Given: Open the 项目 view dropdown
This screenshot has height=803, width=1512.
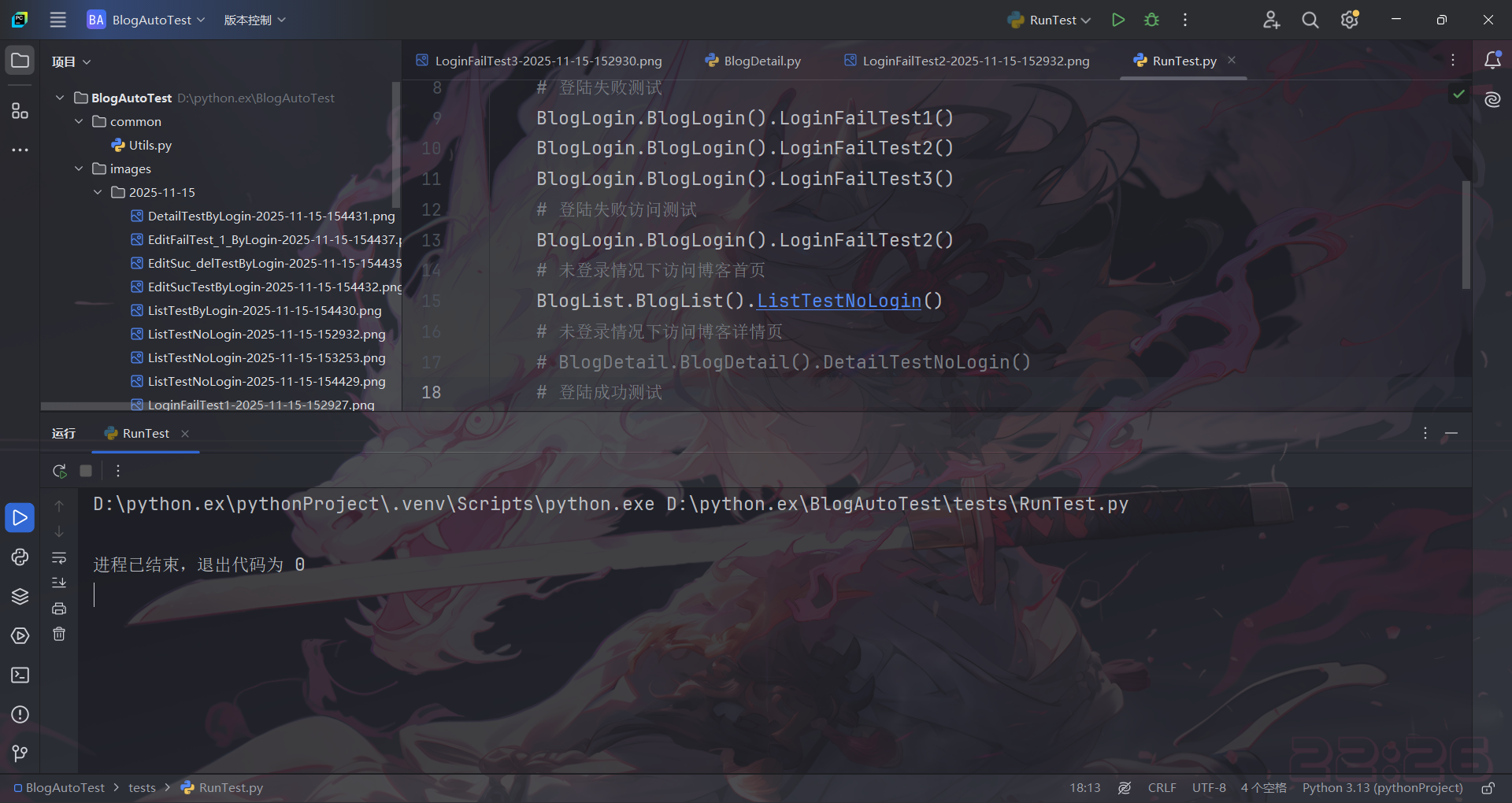Looking at the screenshot, I should coord(72,61).
